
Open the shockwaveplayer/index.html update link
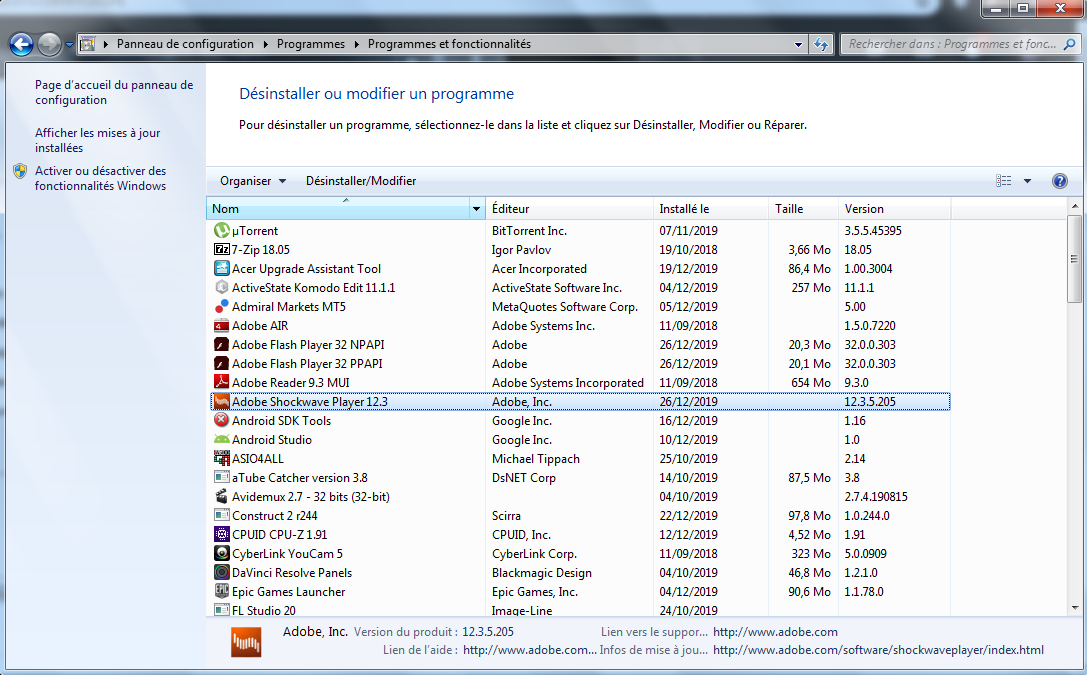click(878, 650)
